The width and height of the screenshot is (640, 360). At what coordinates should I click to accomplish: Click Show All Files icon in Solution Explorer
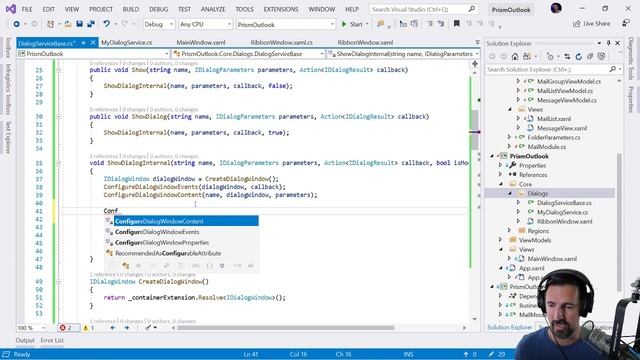point(601,56)
